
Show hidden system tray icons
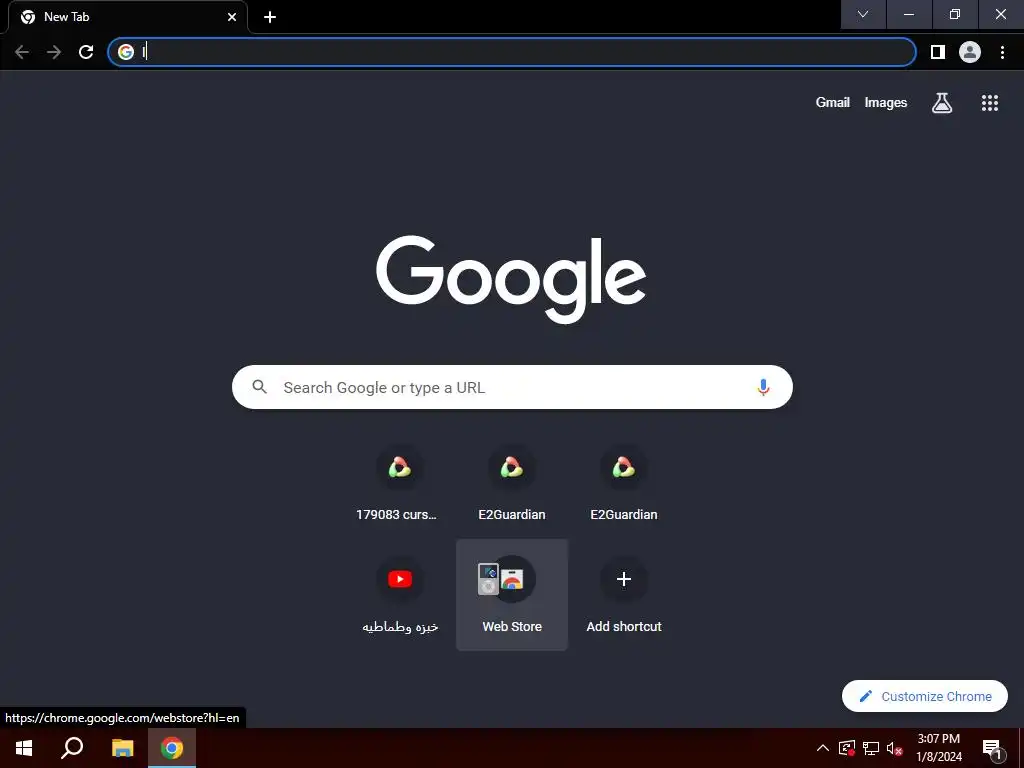coord(823,748)
